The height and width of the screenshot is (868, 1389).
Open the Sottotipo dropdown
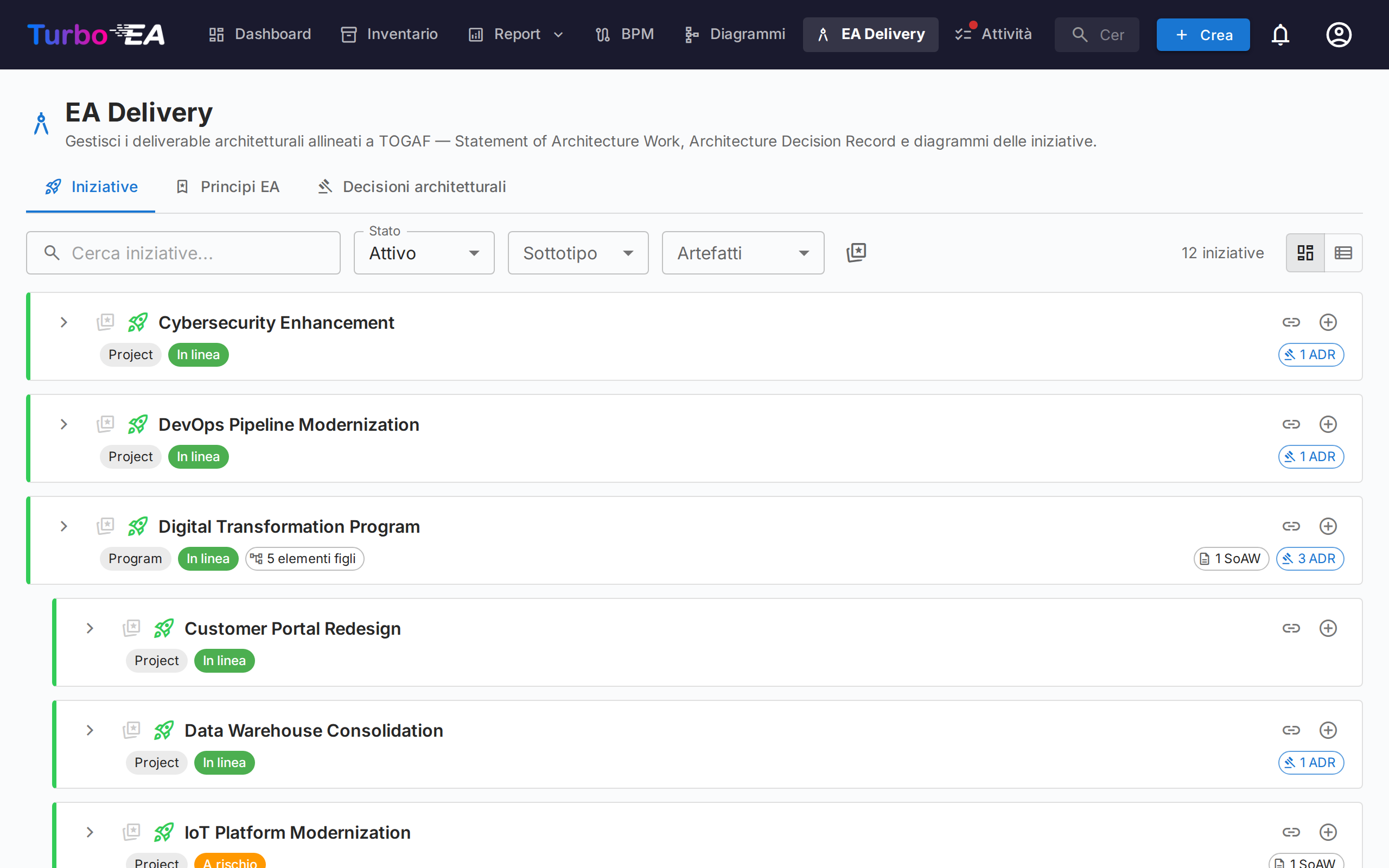click(577, 253)
